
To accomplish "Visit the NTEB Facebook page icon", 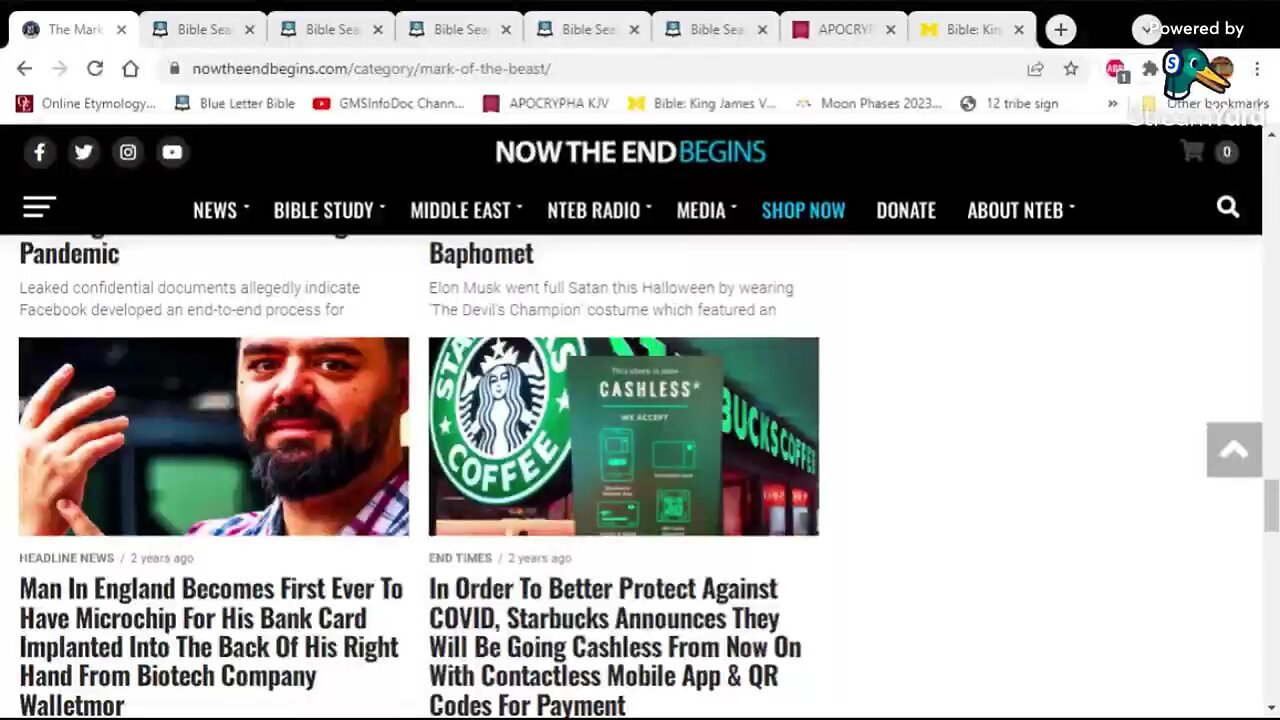I will (x=40, y=152).
